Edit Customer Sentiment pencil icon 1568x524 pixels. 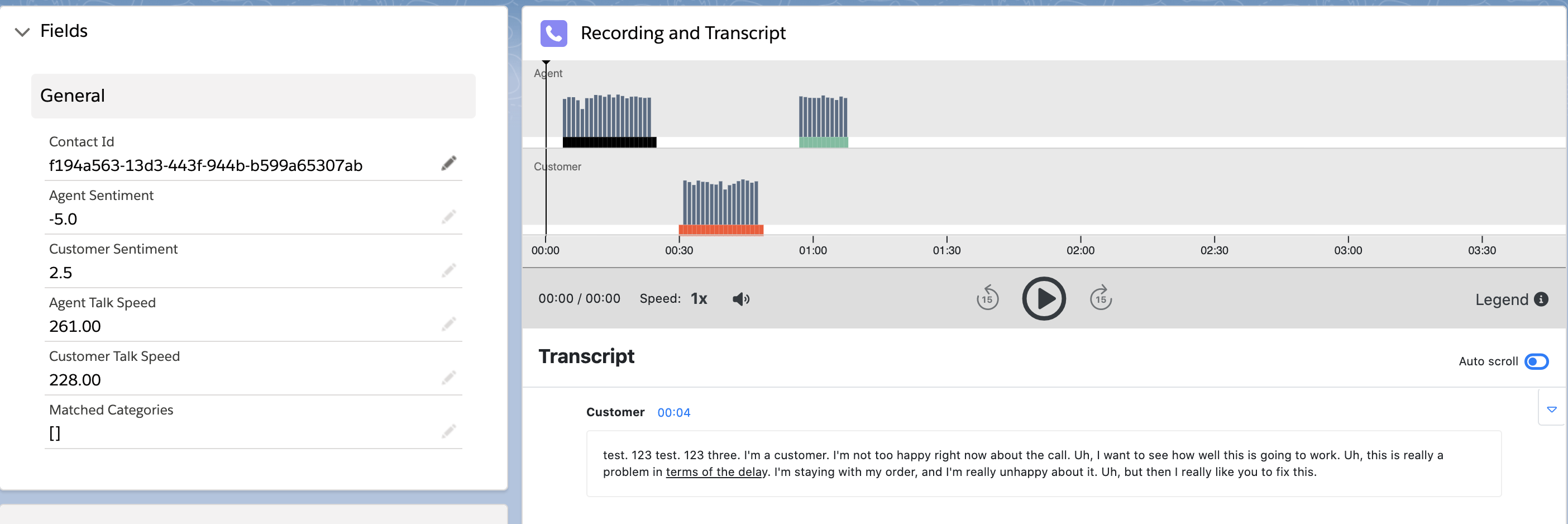click(x=448, y=271)
